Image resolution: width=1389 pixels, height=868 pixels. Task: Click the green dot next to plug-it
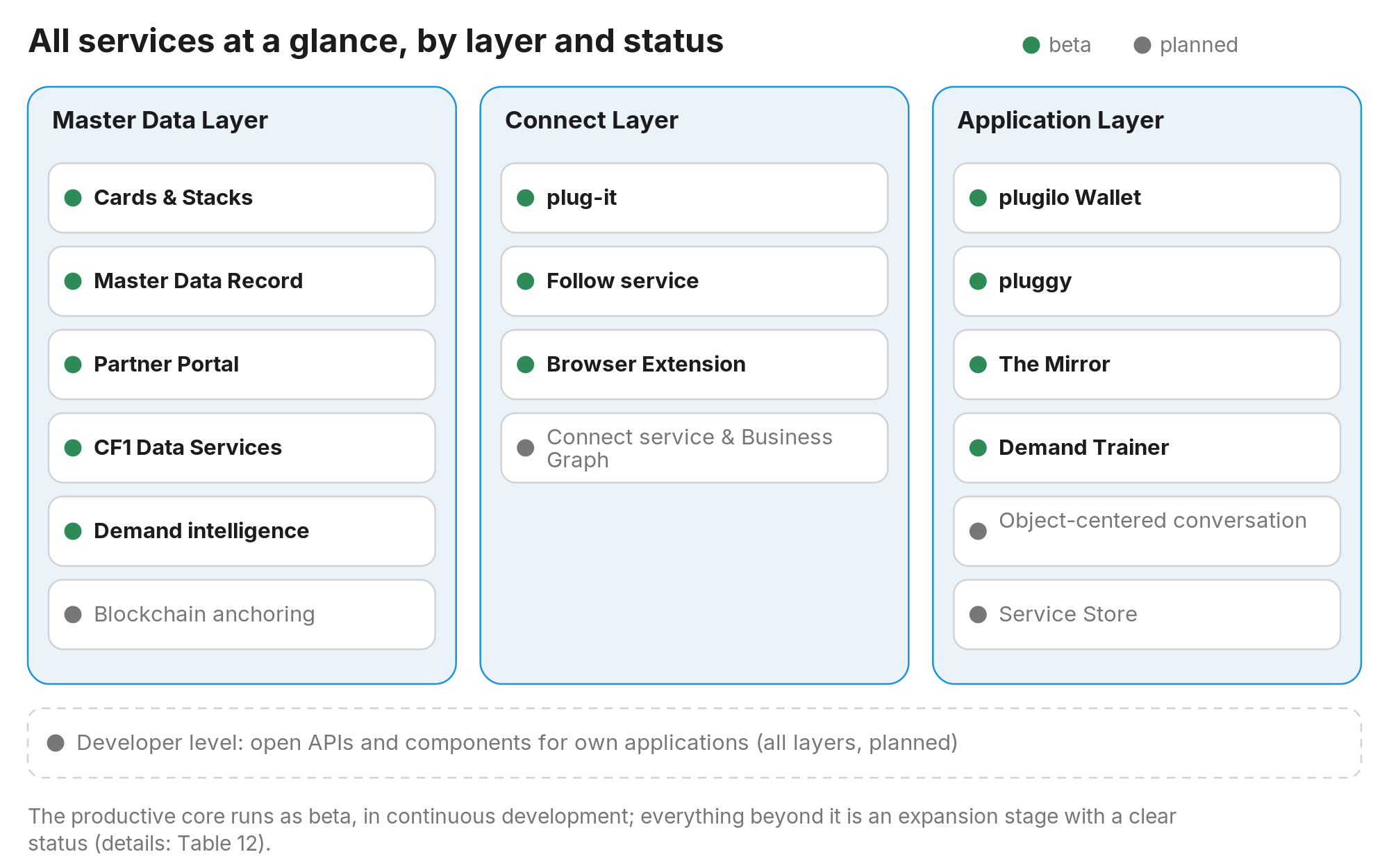(526, 198)
